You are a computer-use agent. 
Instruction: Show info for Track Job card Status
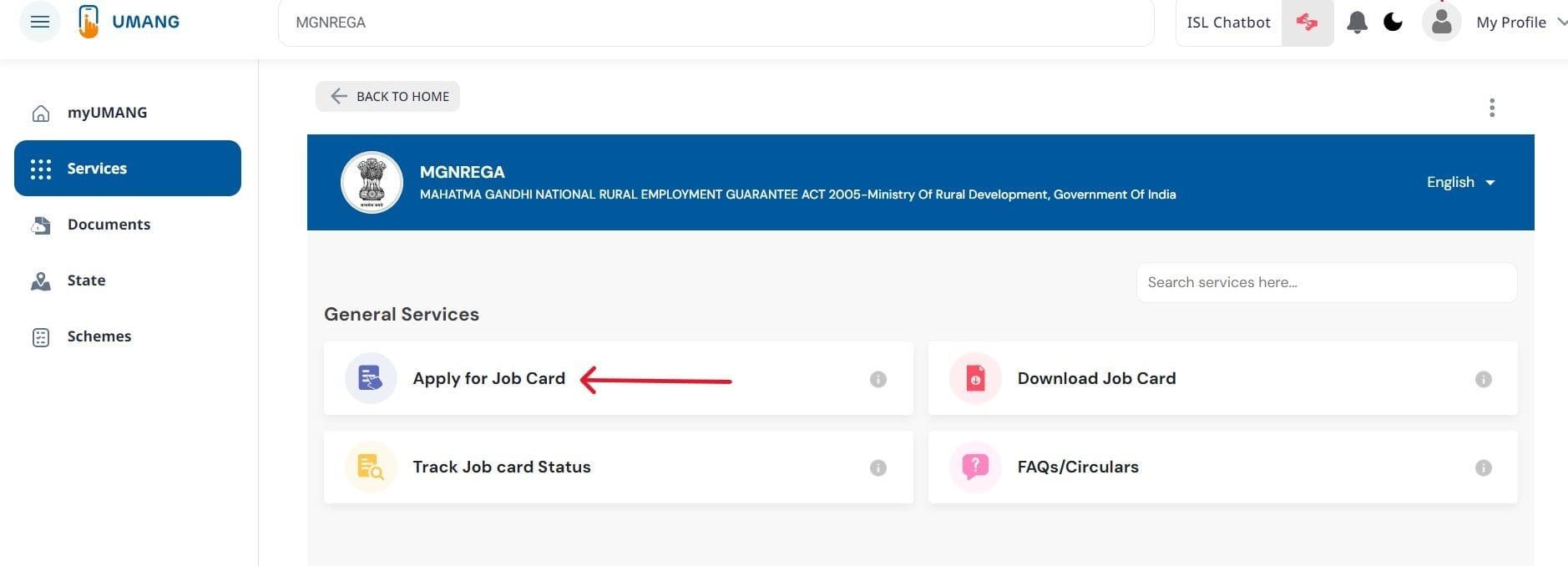878,467
